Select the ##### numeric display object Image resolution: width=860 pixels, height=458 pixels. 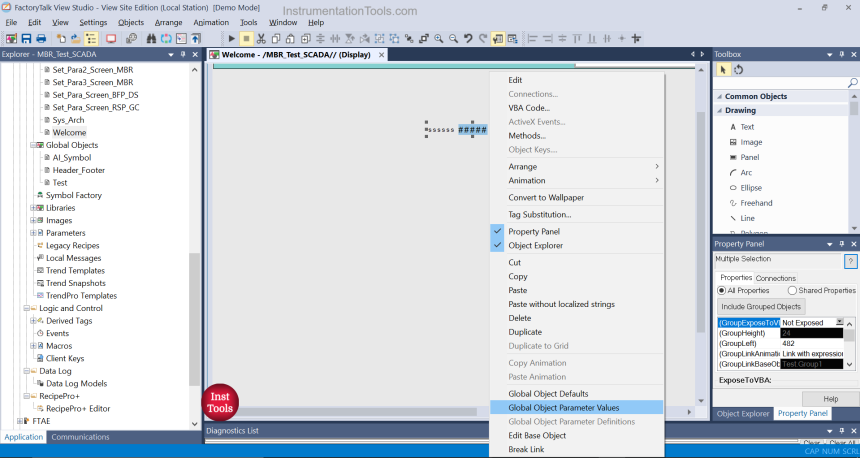coord(472,130)
